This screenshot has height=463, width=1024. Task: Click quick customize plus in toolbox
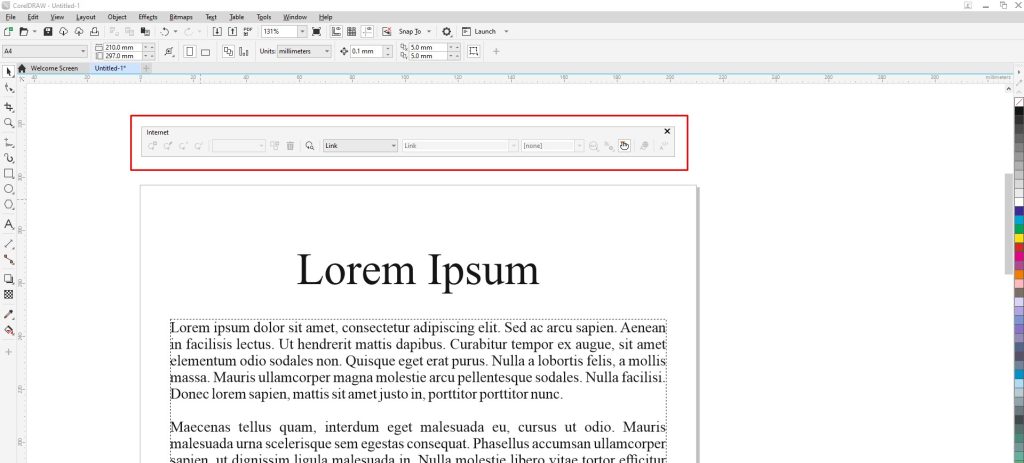[8, 352]
